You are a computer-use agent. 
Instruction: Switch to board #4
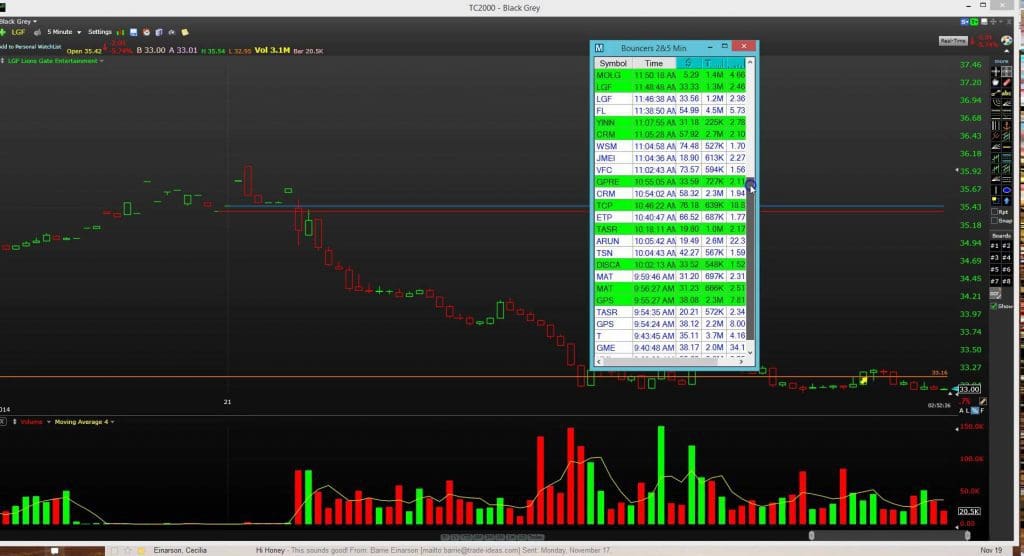(1006, 257)
